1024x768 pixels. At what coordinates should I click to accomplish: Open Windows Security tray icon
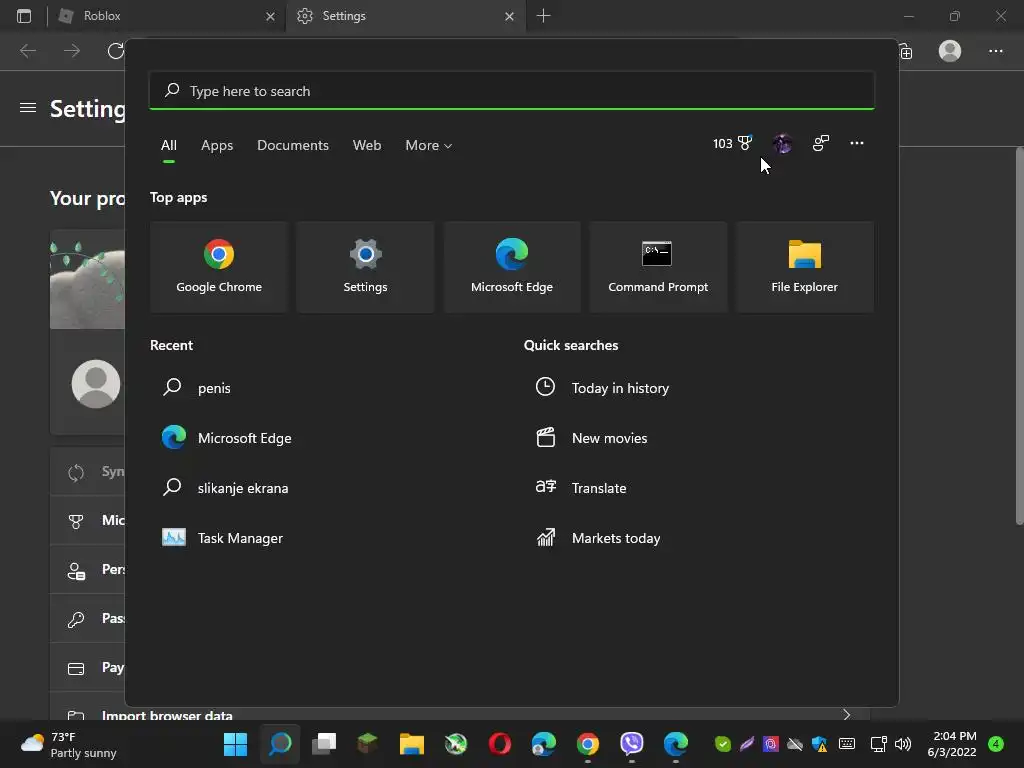(x=820, y=744)
